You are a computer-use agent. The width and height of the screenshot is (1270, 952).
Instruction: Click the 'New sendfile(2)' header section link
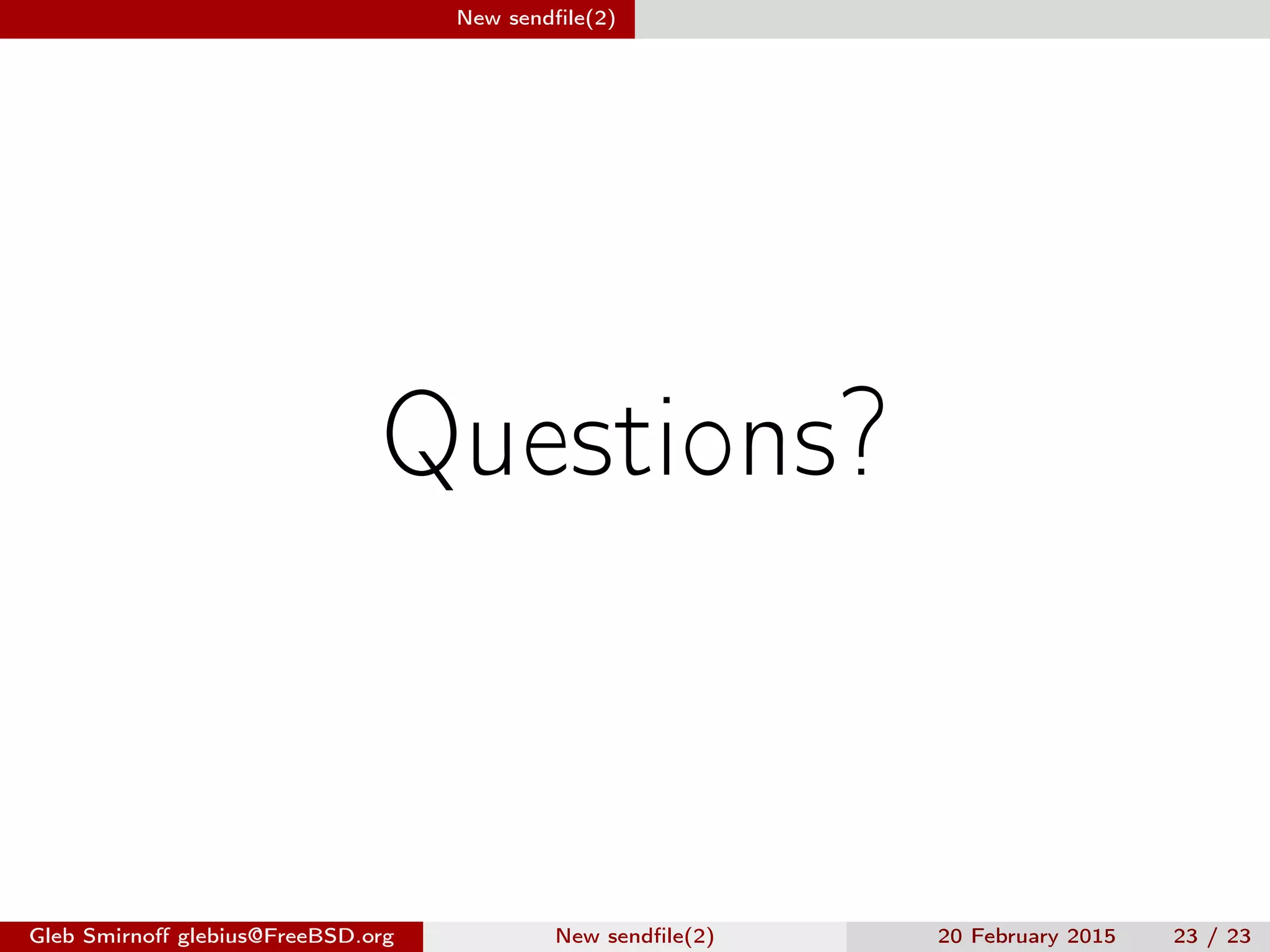536,19
